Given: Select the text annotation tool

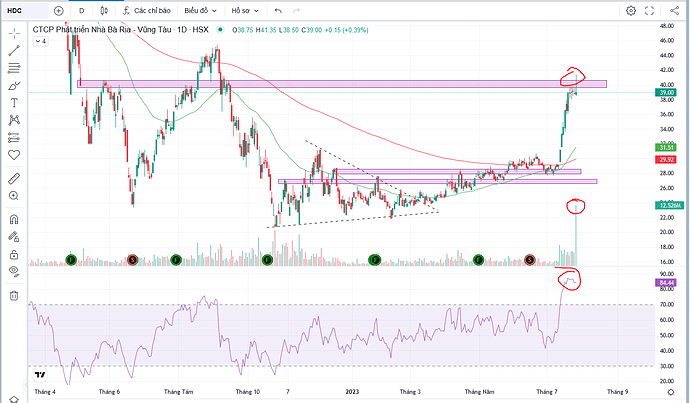Looking at the screenshot, I should 14,103.
